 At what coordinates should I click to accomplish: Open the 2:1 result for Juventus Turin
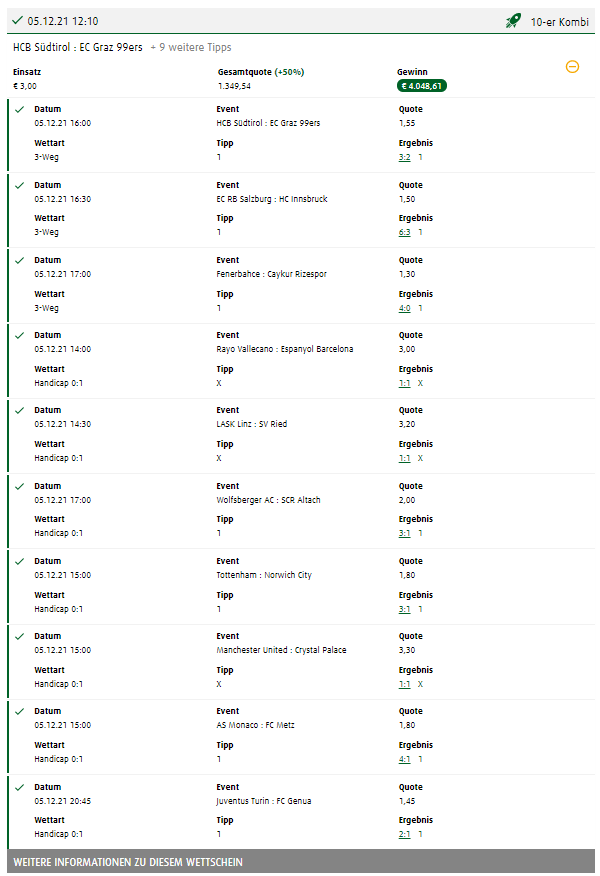pyautogui.click(x=404, y=834)
